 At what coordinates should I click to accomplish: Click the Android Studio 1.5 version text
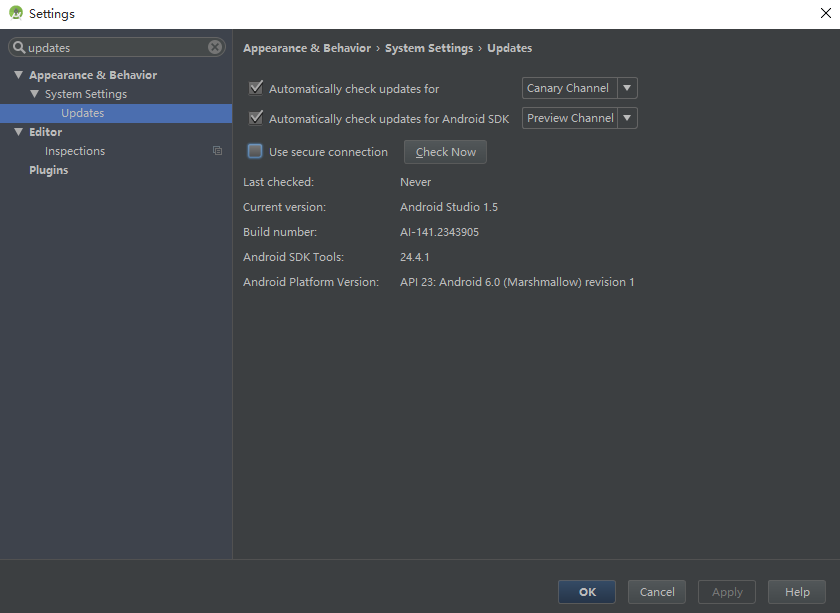tap(449, 207)
